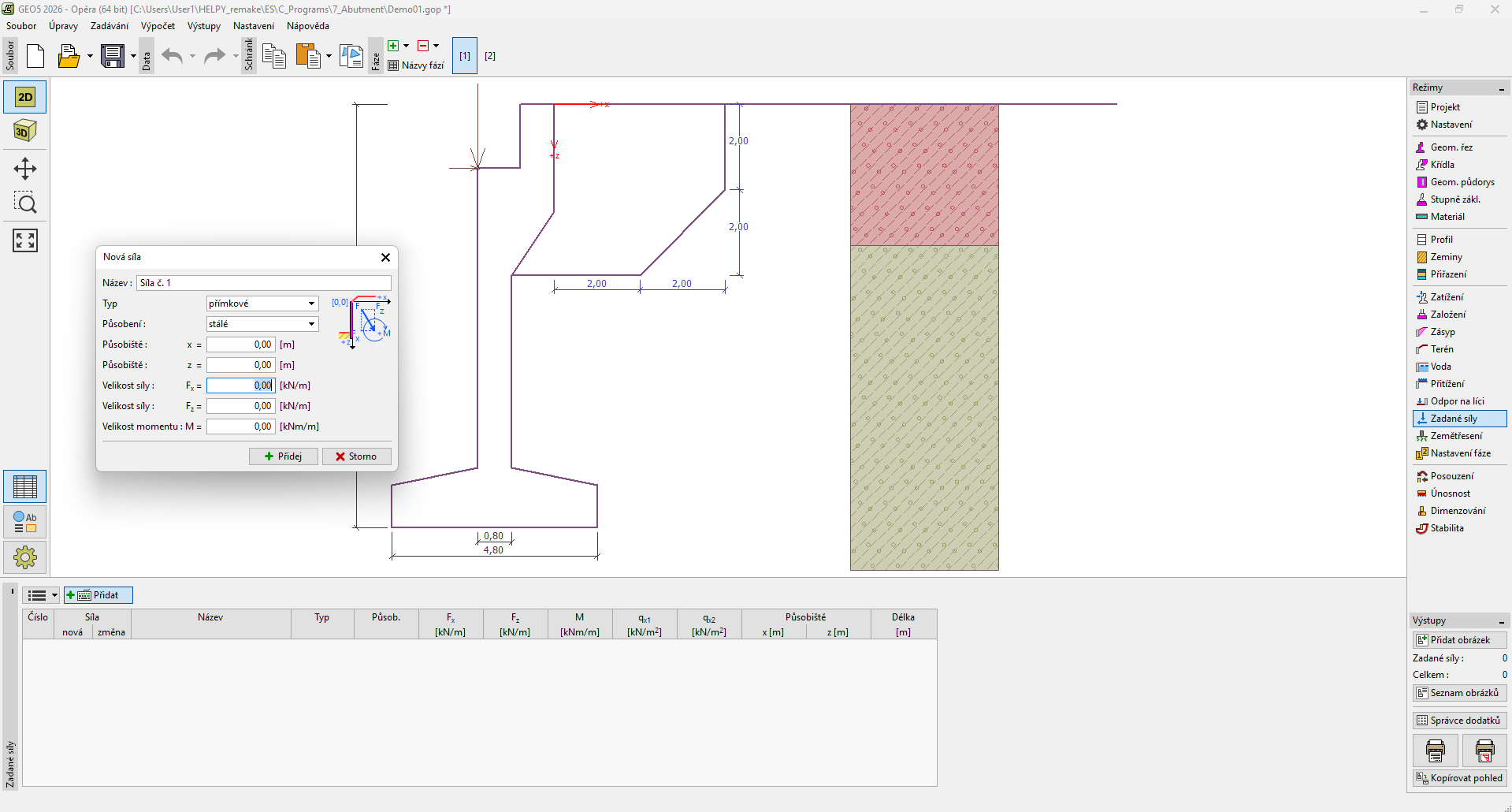Click the Undo arrow icon
Screen dimensions: 1512x812
pyautogui.click(x=172, y=56)
